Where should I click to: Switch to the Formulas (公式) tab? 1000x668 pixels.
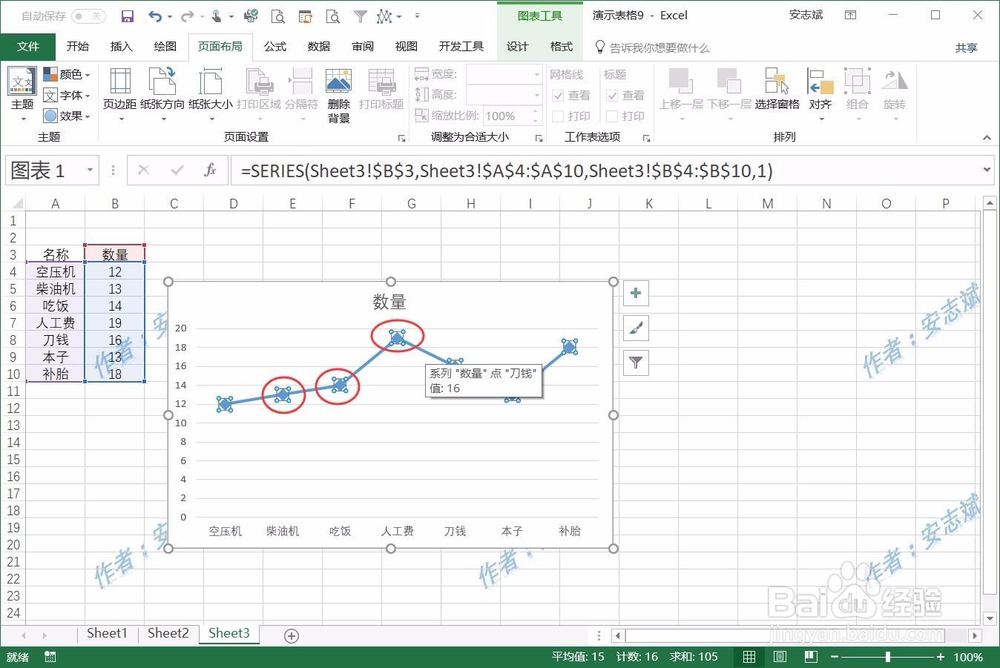point(275,47)
